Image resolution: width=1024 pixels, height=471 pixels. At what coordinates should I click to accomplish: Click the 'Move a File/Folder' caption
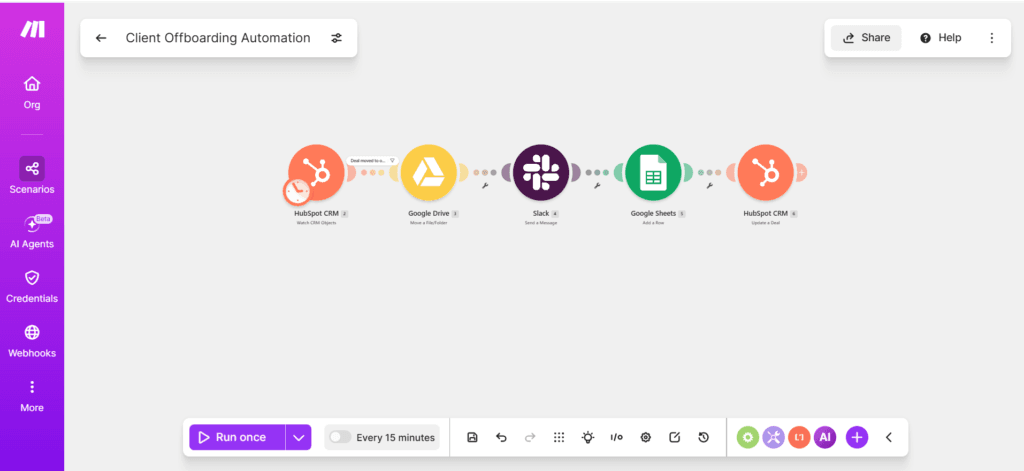(x=428, y=223)
